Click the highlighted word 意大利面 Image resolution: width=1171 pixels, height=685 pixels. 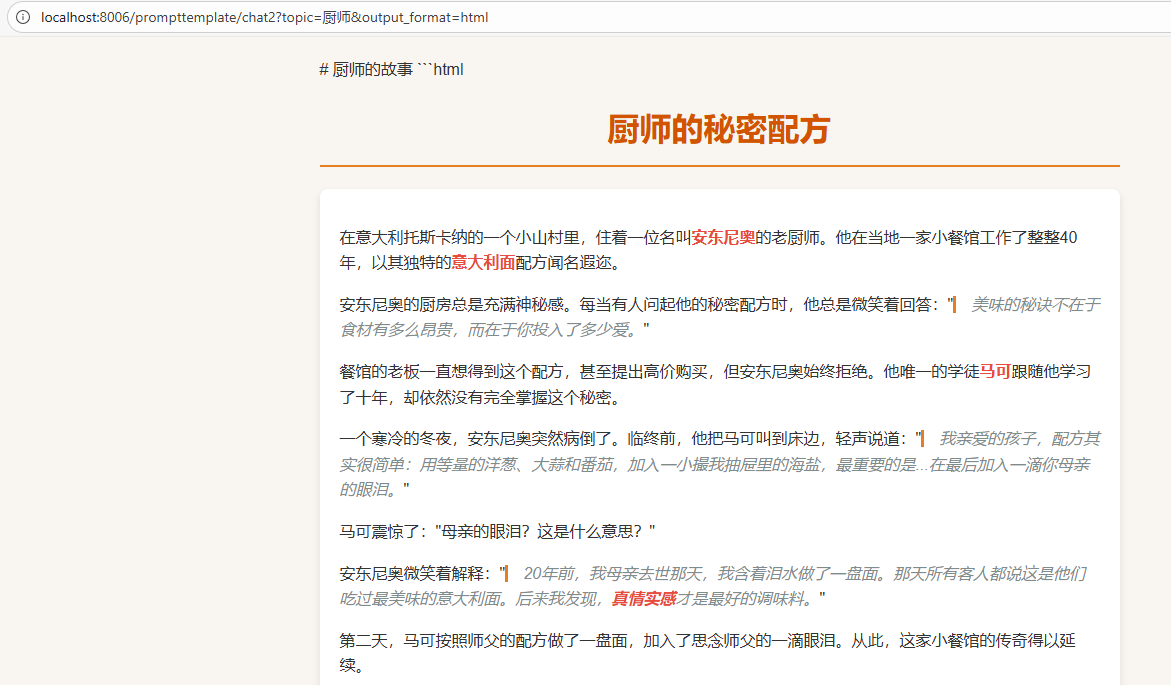(x=483, y=262)
